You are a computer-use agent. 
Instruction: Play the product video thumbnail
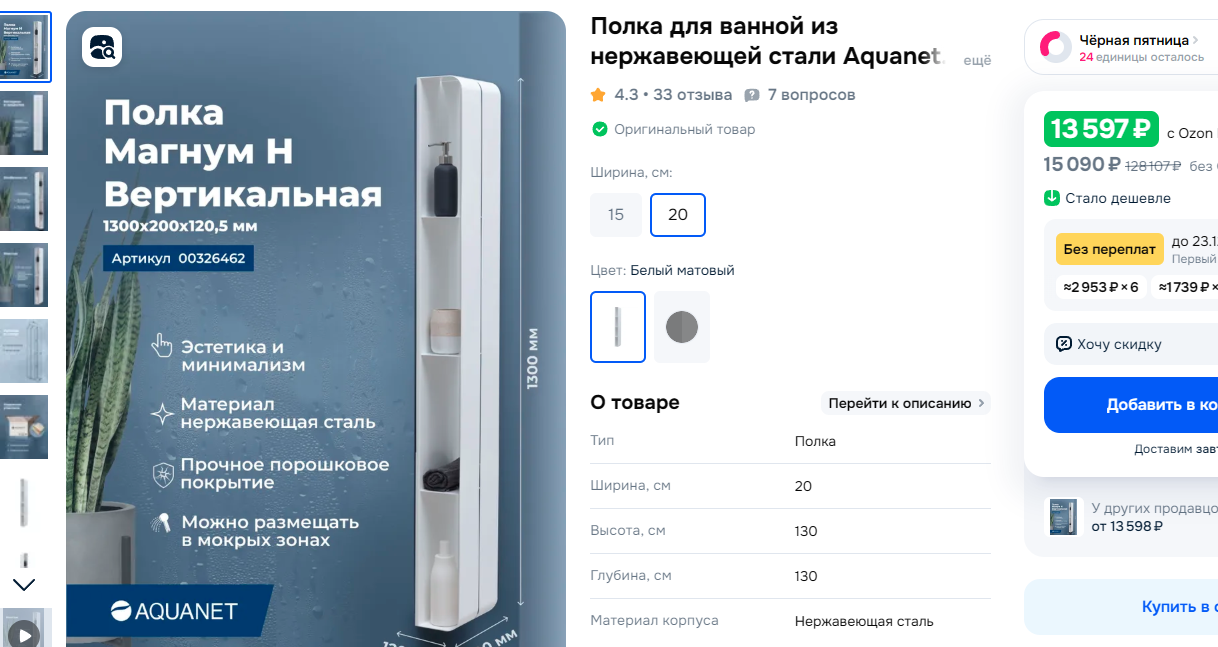[x=25, y=631]
